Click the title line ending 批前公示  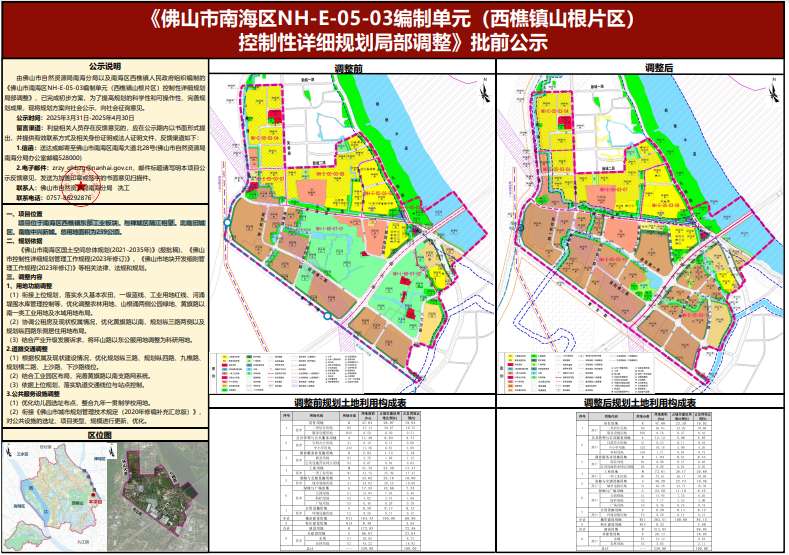click(x=393, y=43)
